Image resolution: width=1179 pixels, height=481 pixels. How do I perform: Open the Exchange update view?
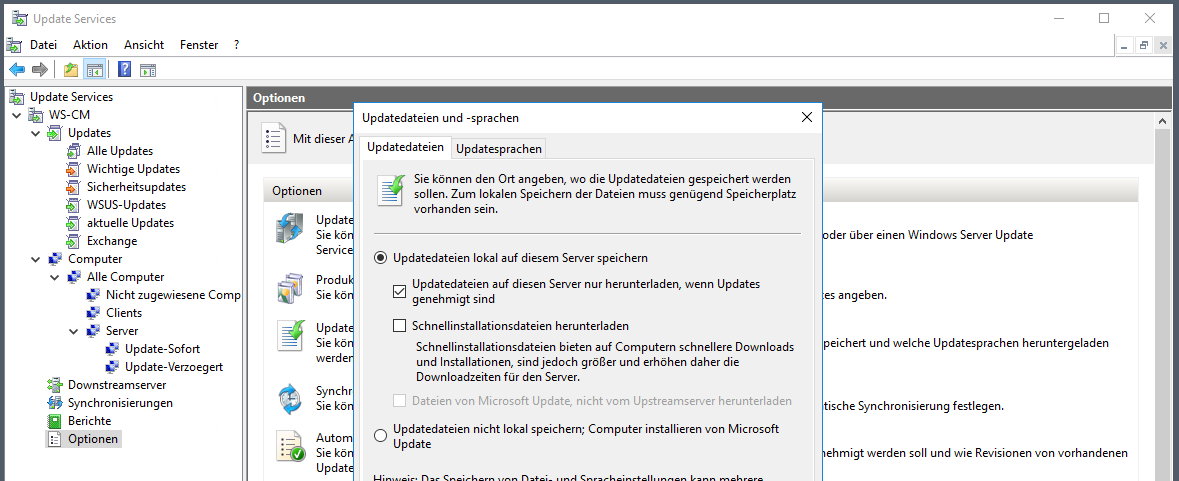pyautogui.click(x=112, y=241)
